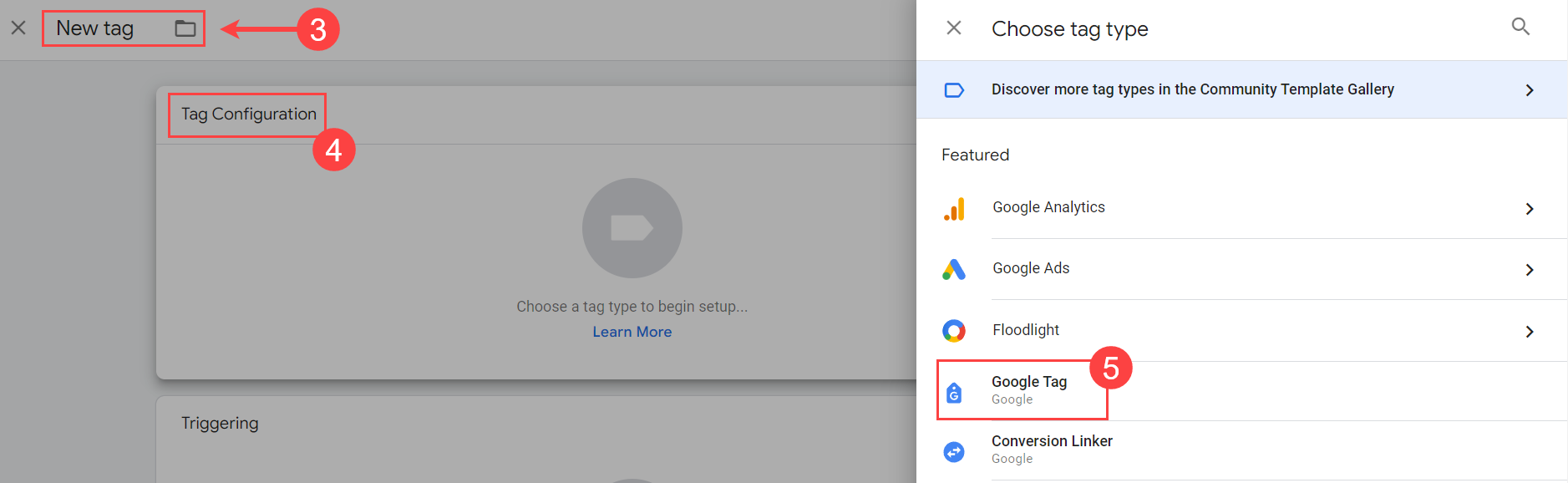Click the New tag name field
The width and height of the screenshot is (1568, 483).
(95, 28)
